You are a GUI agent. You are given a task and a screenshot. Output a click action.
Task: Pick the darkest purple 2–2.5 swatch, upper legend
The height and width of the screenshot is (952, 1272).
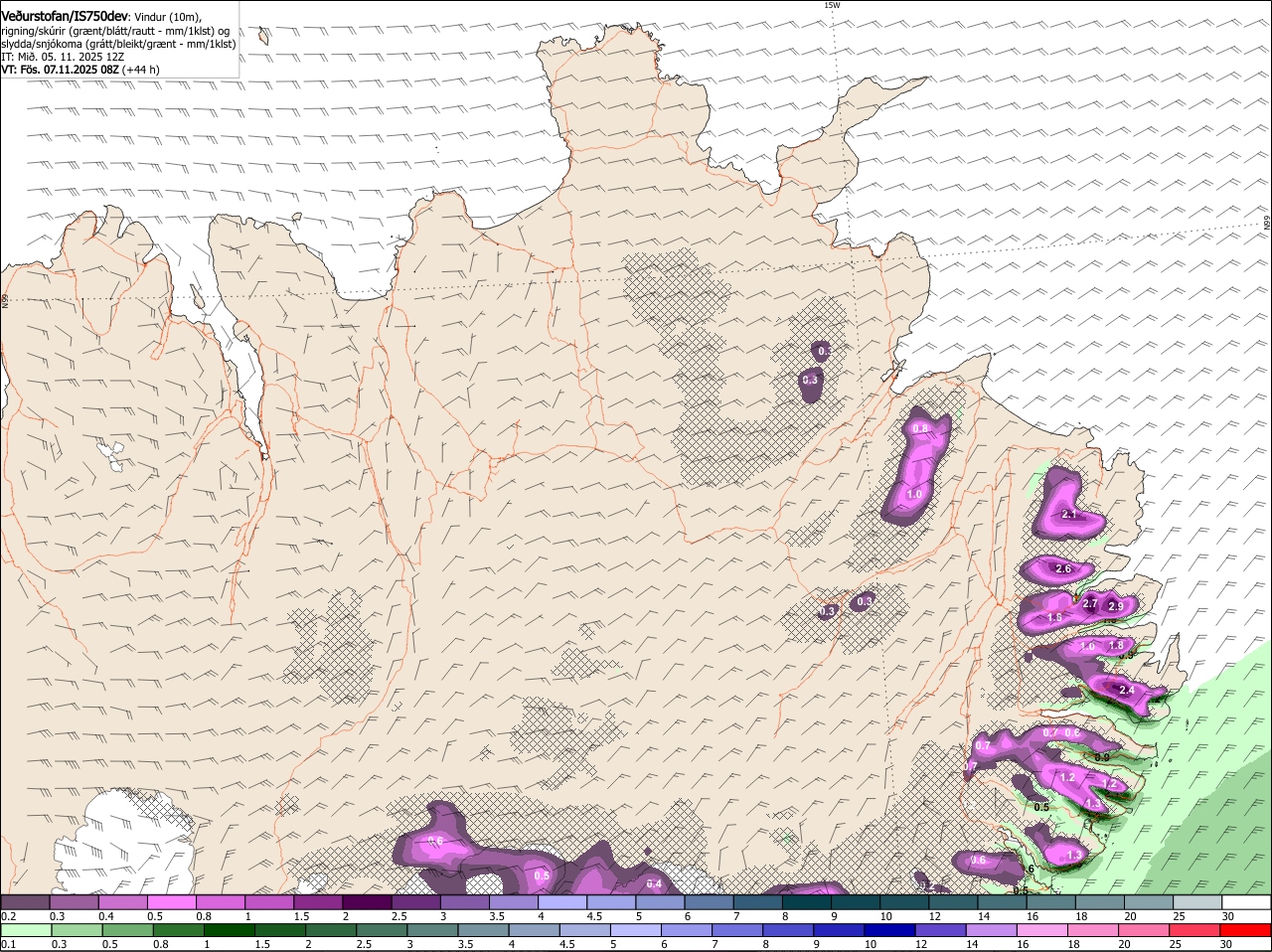pos(367,902)
